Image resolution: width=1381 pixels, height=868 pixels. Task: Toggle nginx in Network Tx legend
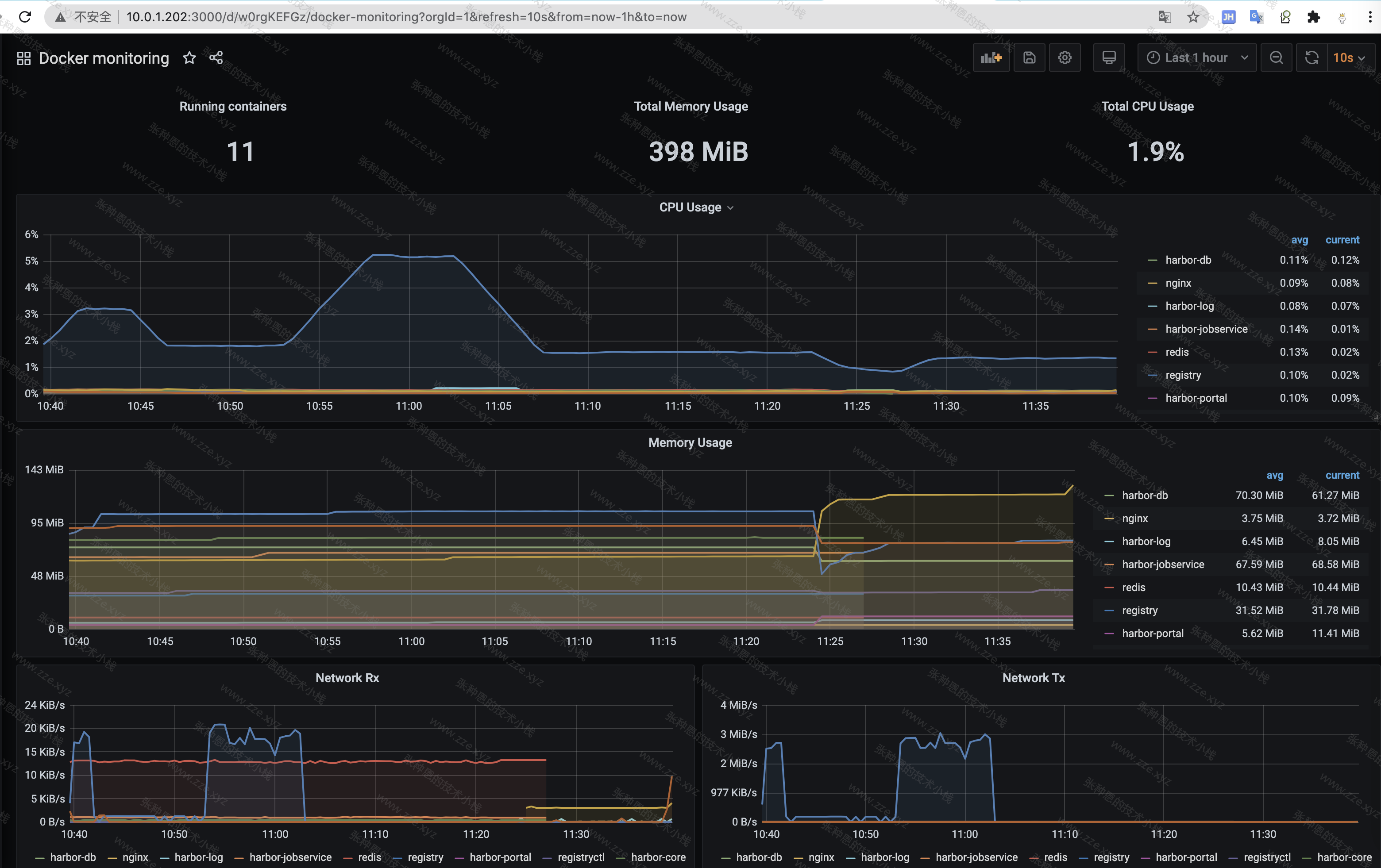tap(821, 857)
